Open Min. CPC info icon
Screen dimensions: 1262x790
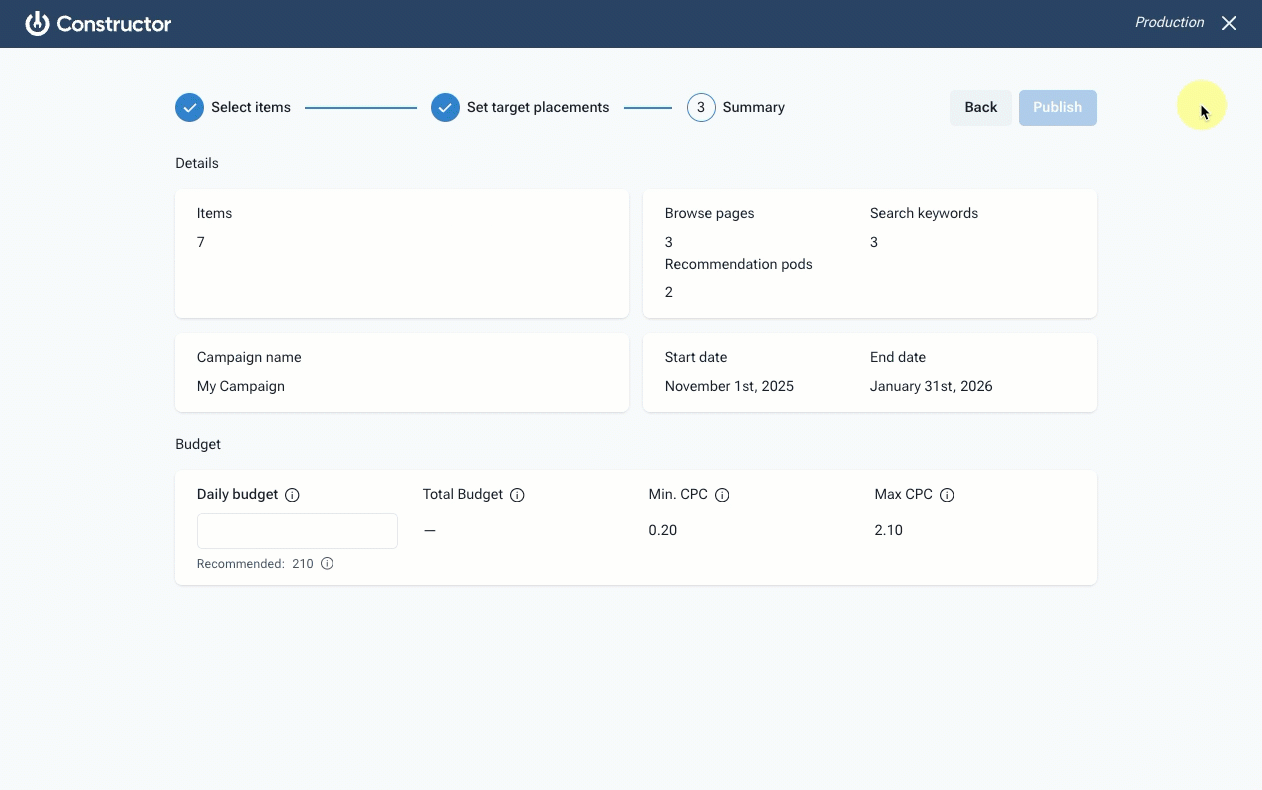(722, 495)
